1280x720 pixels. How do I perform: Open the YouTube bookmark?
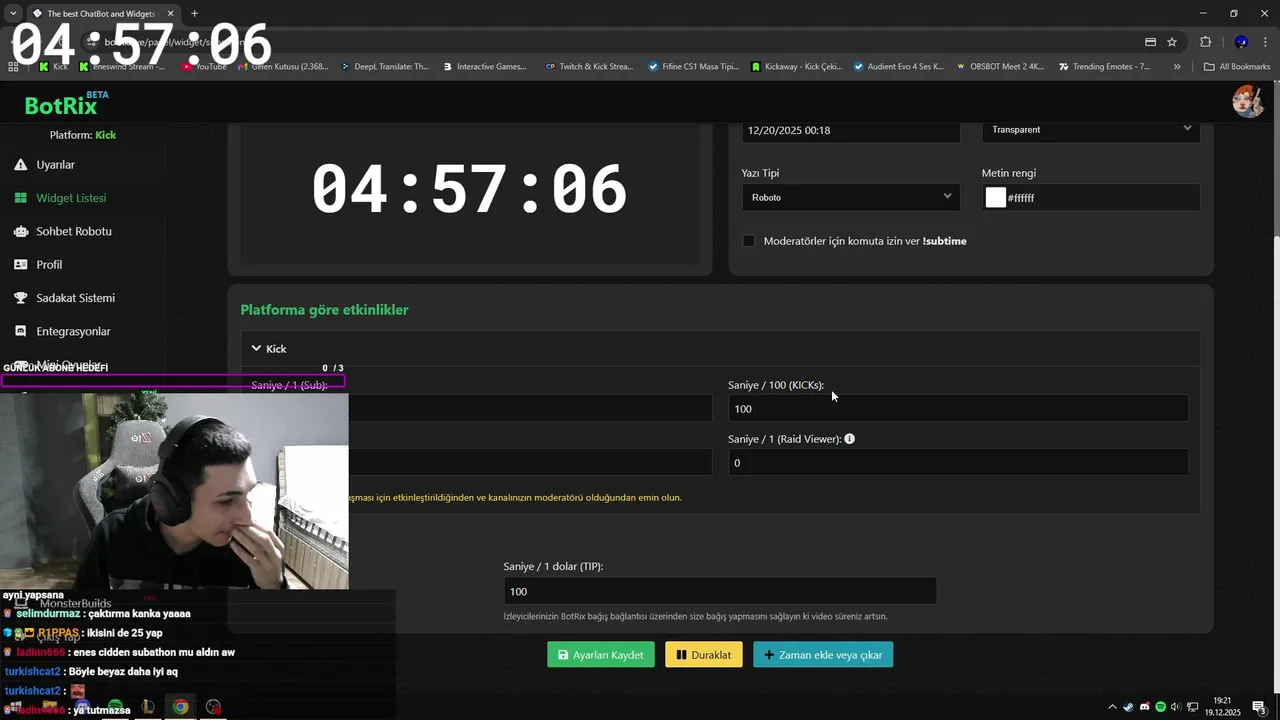[204, 67]
